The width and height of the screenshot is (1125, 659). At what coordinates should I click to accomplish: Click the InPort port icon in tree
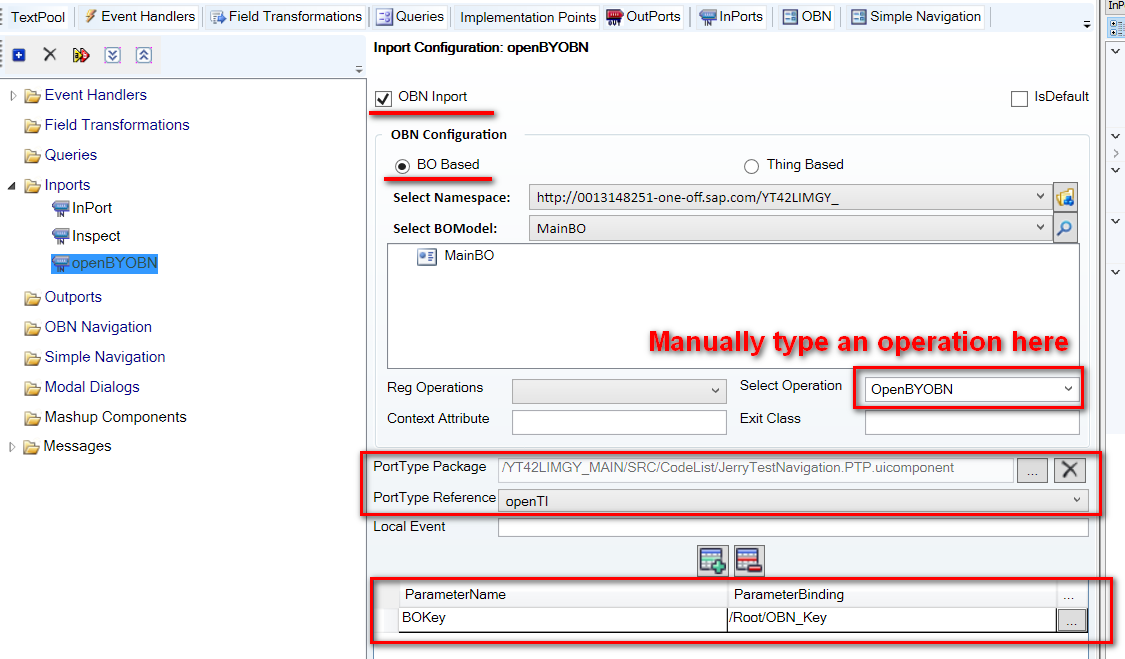(x=61, y=209)
